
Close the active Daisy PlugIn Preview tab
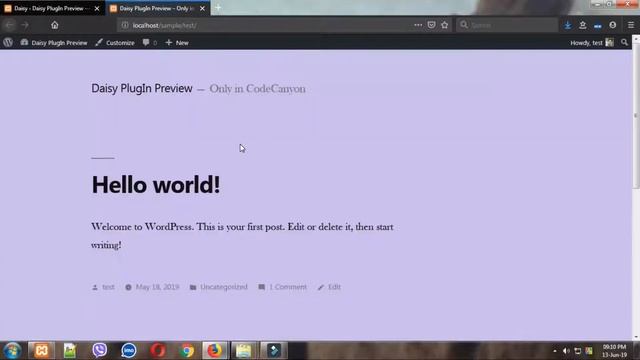click(202, 8)
